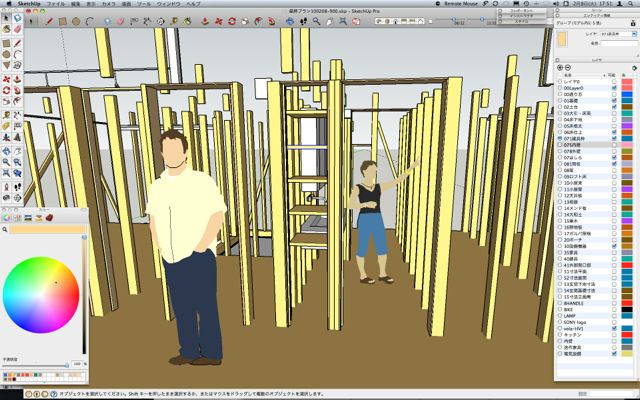
Task: Expand the コンポーネント collapsed panel
Action: pyautogui.click(x=521, y=11)
